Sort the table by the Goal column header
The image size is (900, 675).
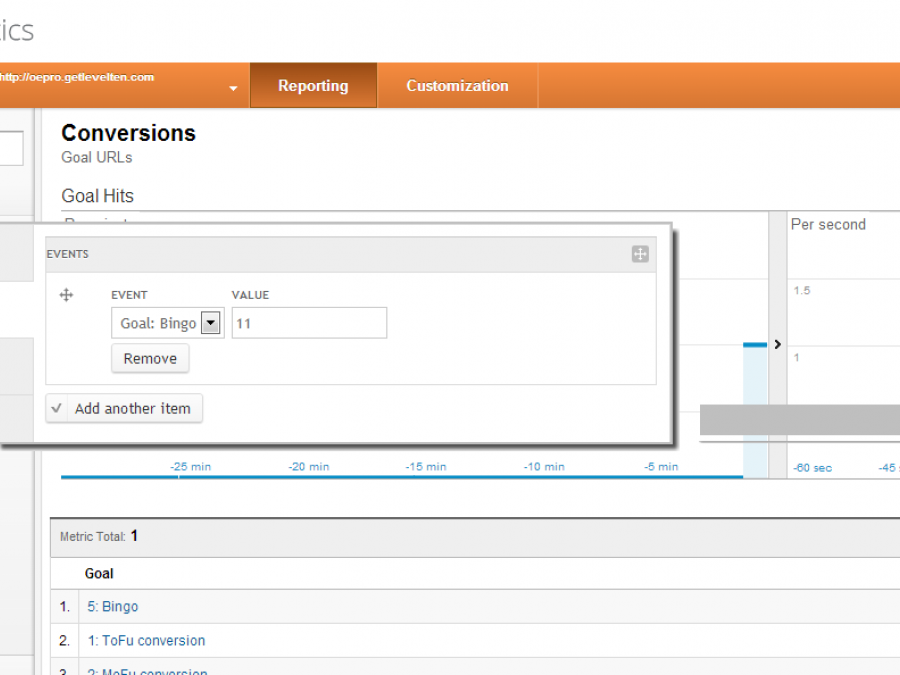pos(98,573)
